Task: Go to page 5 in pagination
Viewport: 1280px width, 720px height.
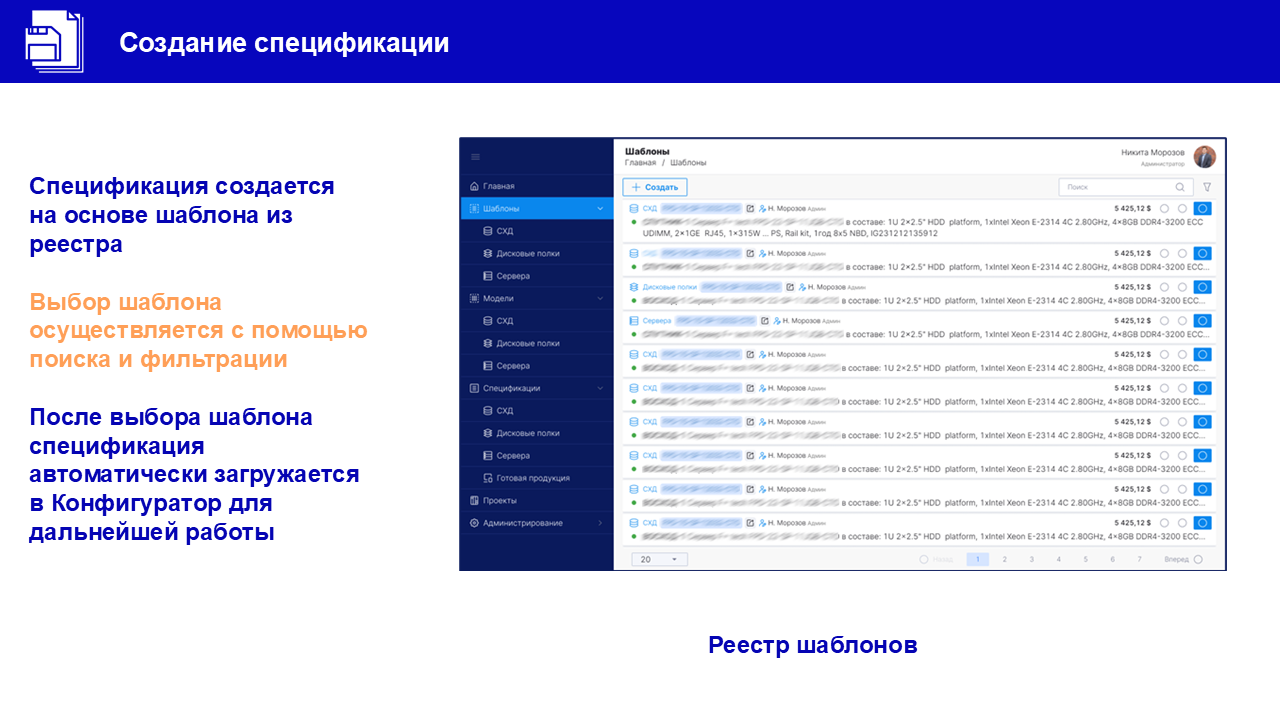Action: [1085, 559]
